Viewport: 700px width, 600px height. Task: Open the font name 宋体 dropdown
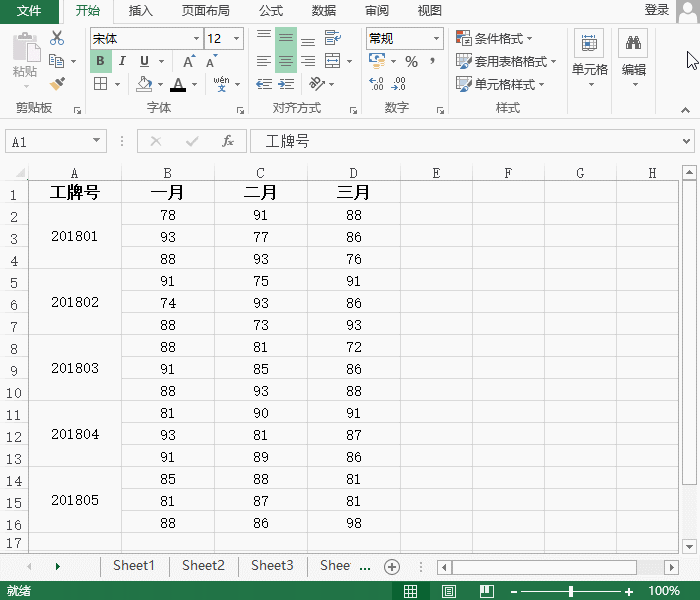pyautogui.click(x=196, y=39)
